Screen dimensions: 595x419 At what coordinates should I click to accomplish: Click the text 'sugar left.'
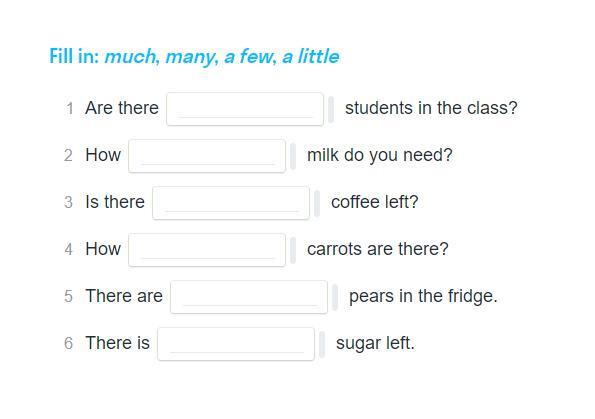[375, 343]
